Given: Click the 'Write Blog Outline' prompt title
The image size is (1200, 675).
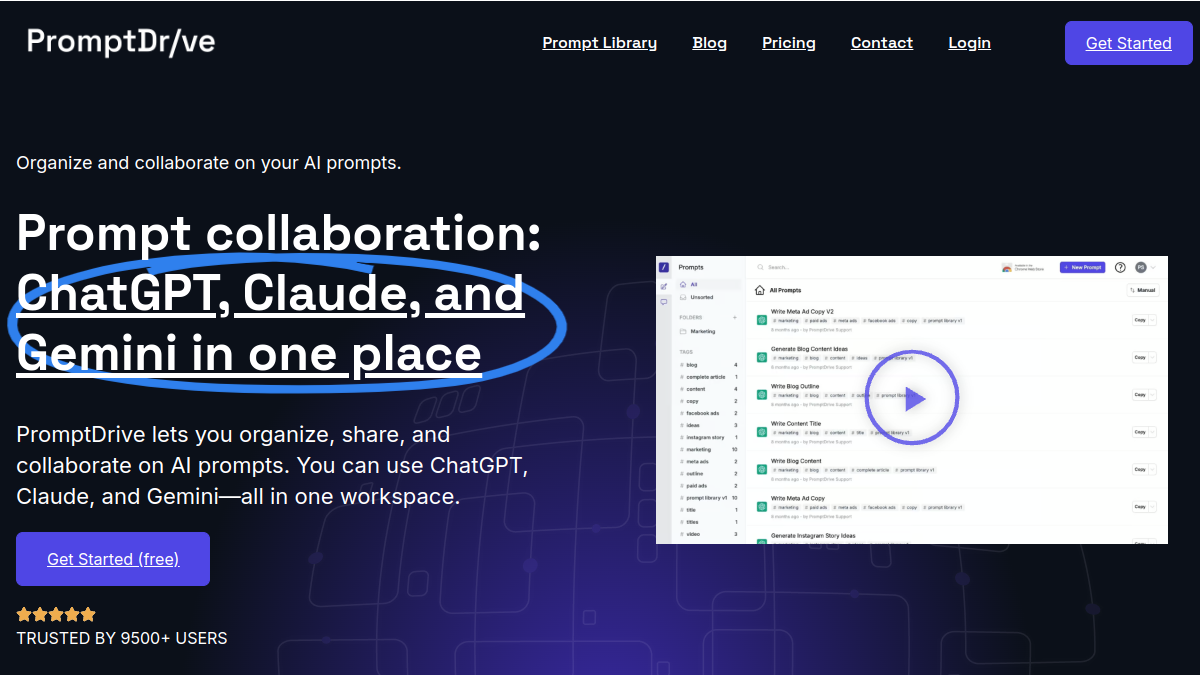Looking at the screenshot, I should point(795,386).
